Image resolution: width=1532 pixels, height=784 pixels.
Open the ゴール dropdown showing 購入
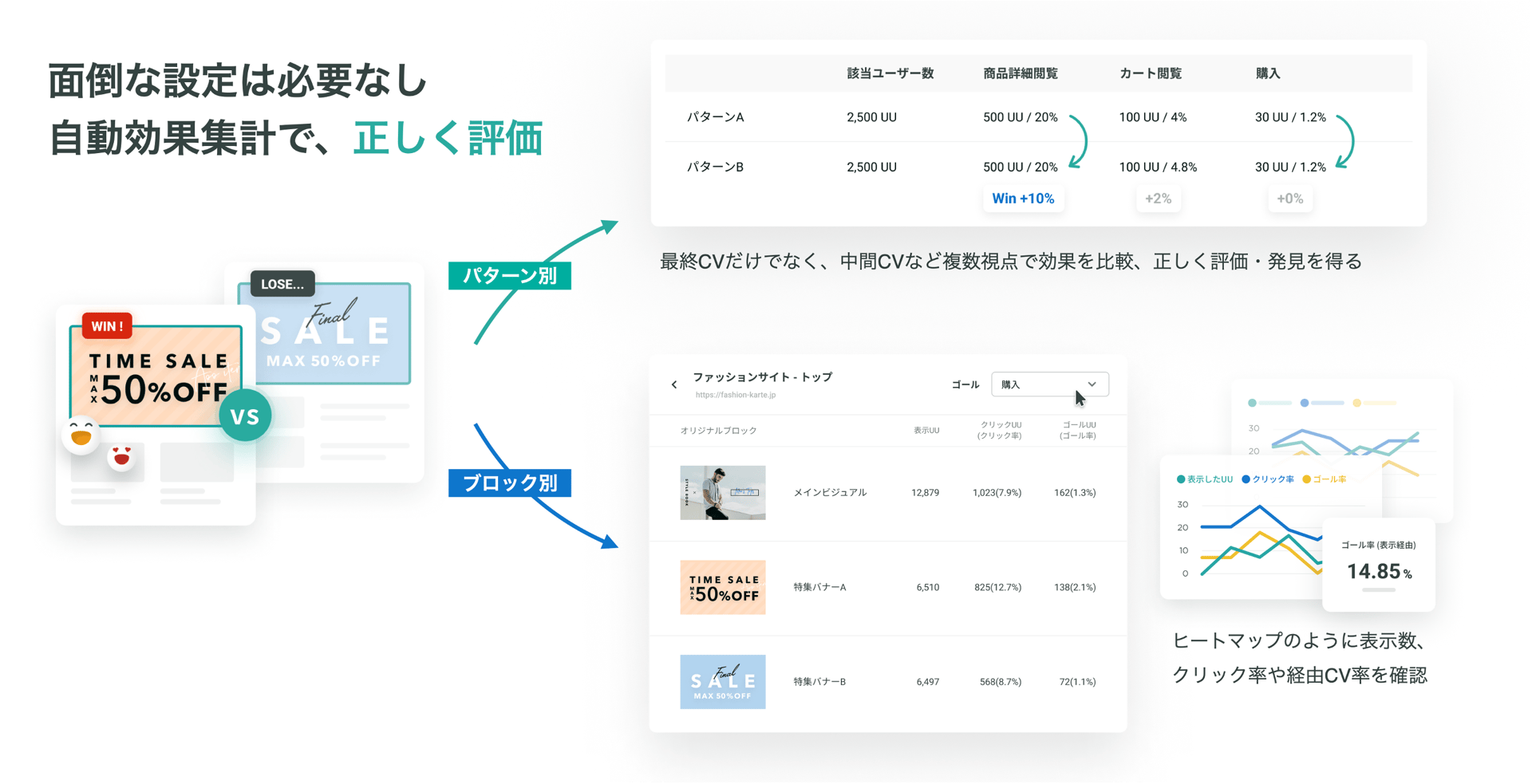coord(1049,384)
